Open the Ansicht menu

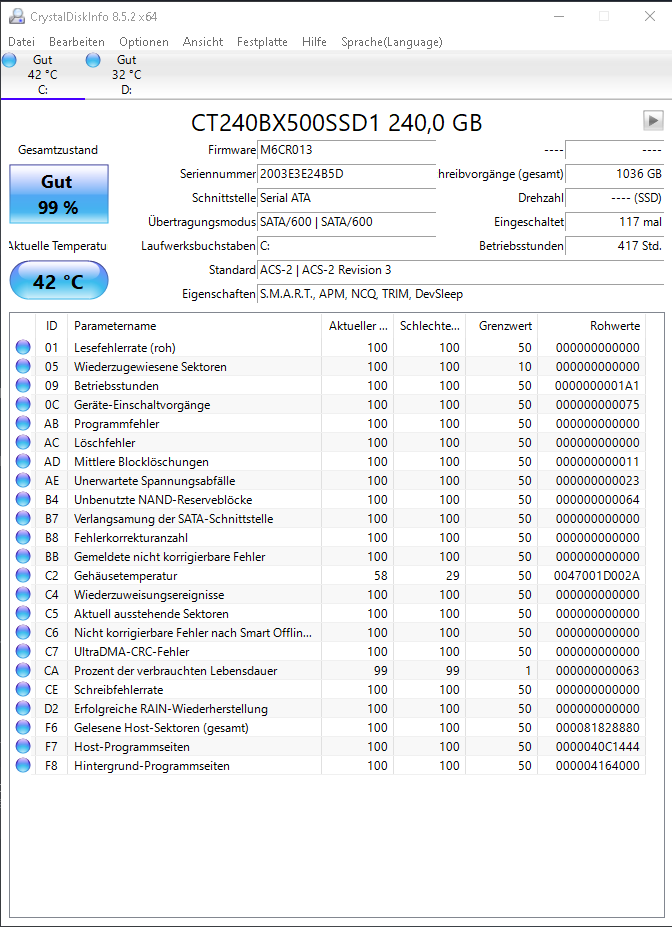(x=203, y=42)
